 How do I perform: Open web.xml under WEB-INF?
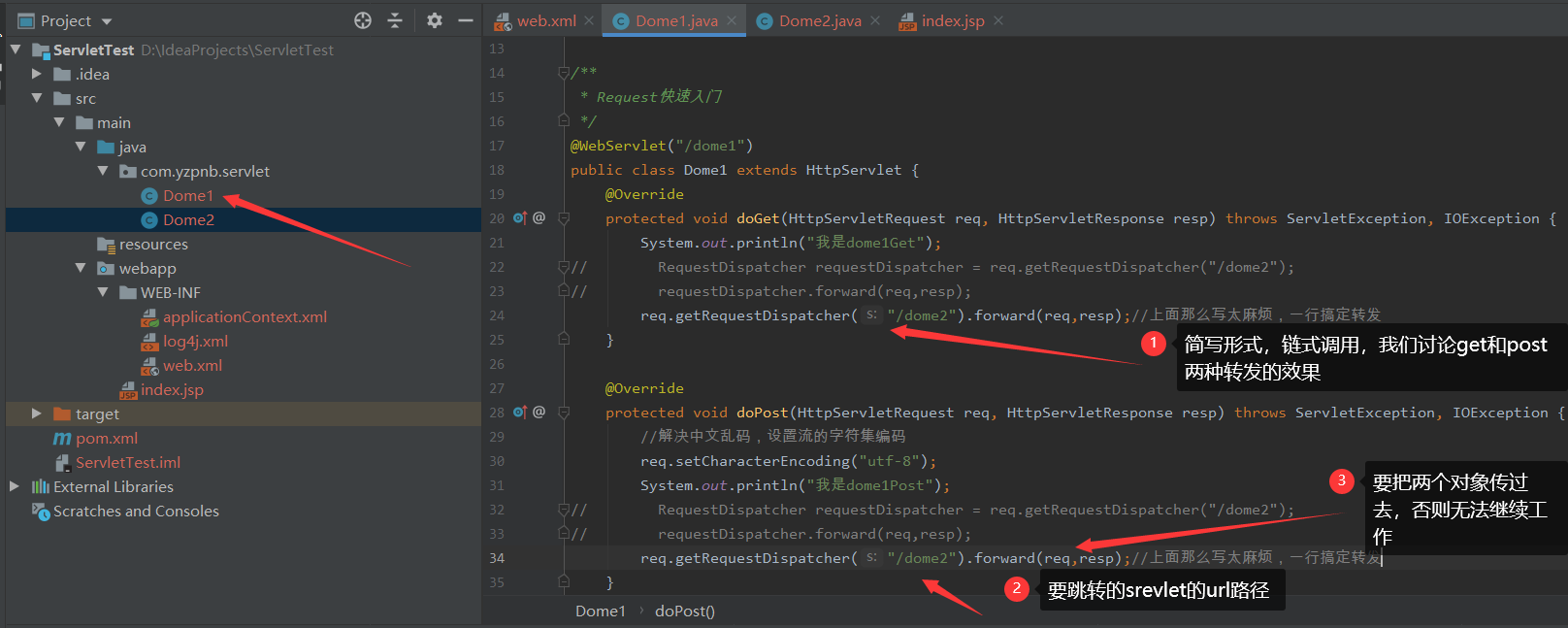(192, 366)
